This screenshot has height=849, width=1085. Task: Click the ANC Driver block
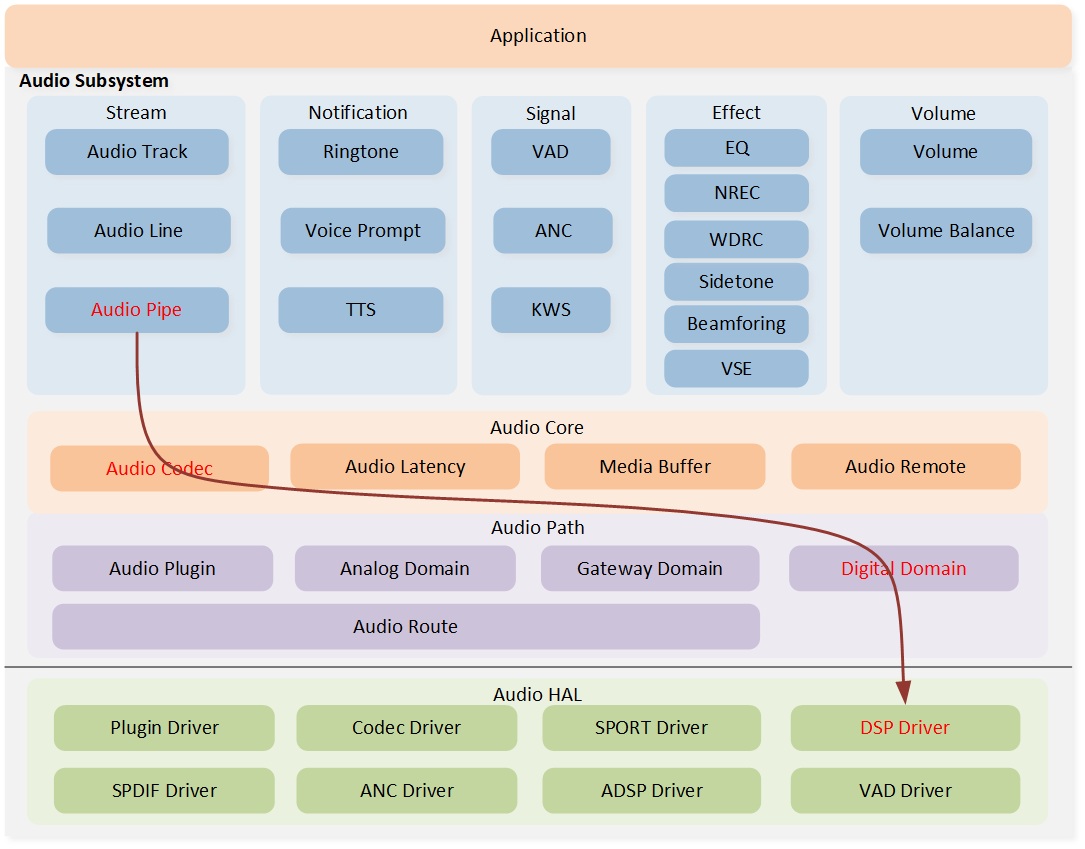coord(407,791)
